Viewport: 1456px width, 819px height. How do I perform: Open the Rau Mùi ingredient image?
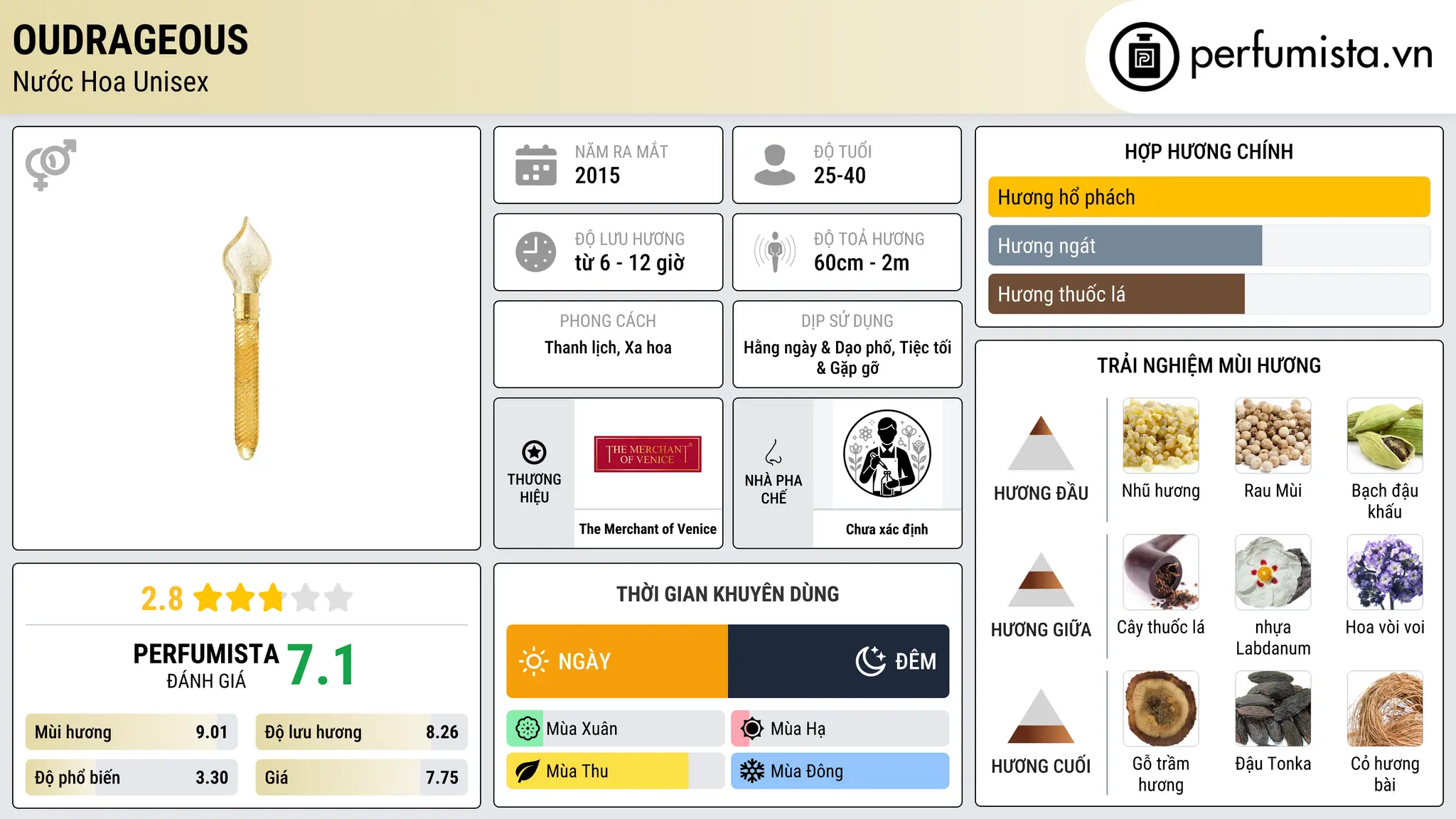click(1273, 436)
